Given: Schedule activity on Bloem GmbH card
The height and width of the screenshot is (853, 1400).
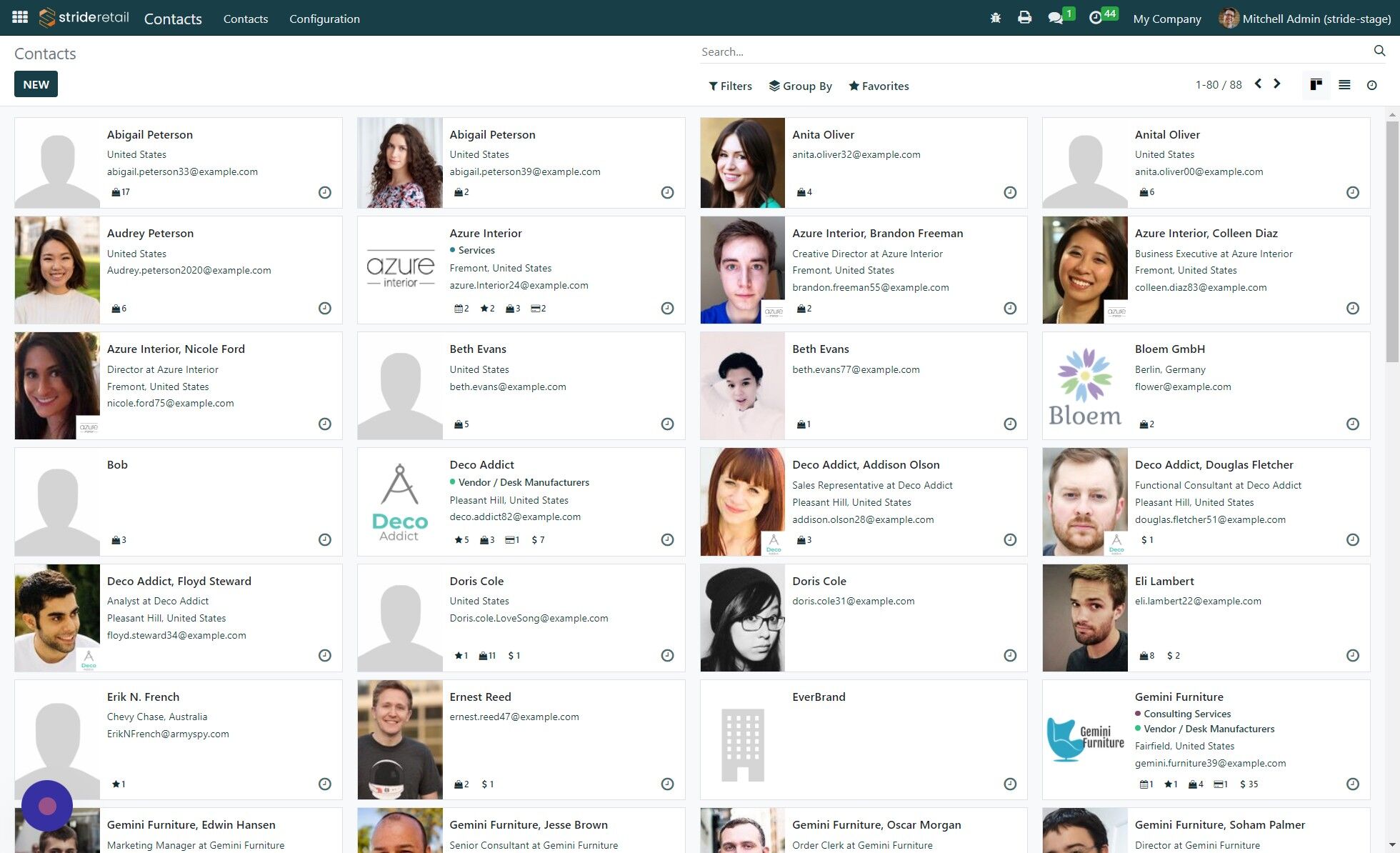Looking at the screenshot, I should (x=1353, y=424).
